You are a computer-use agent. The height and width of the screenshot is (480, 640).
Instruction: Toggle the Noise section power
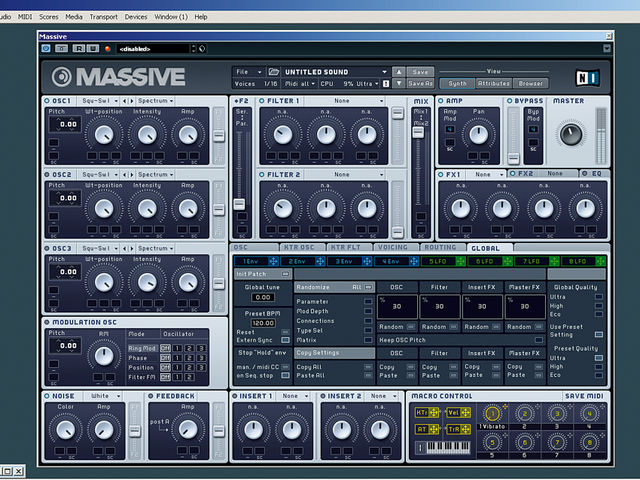47,396
